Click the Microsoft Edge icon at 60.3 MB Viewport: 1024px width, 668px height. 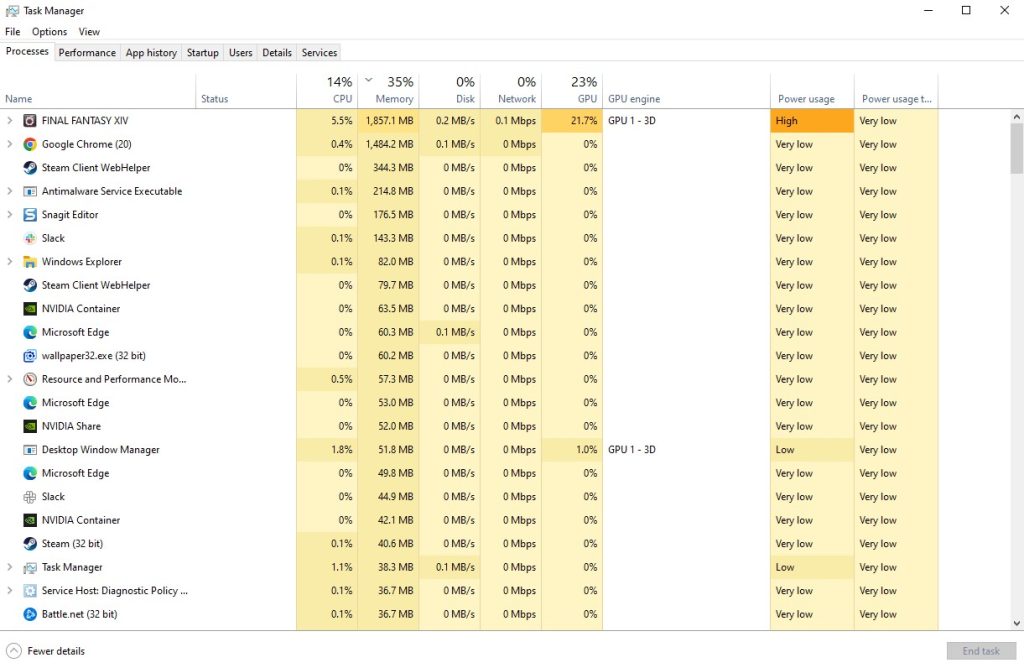pos(30,332)
